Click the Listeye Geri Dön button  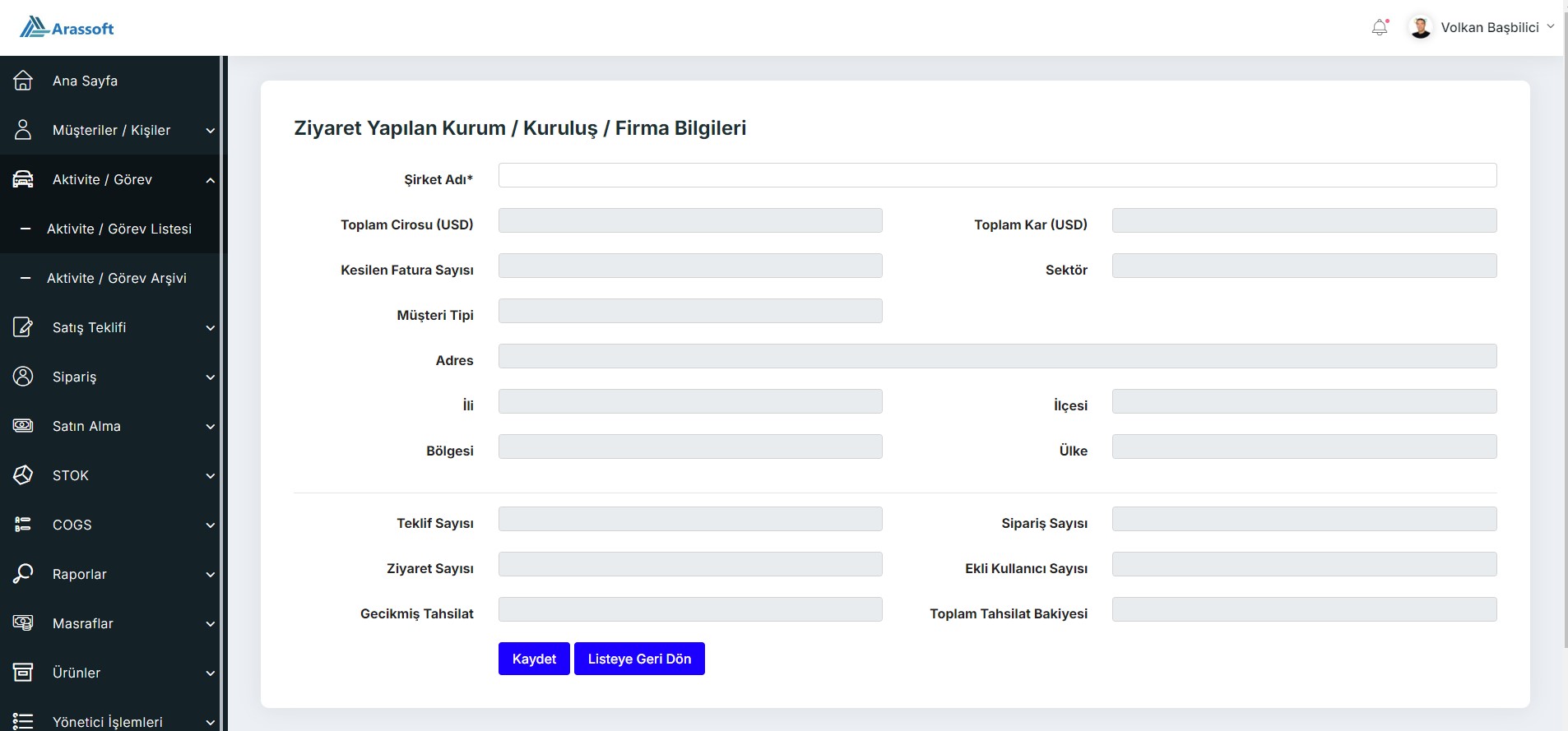click(x=639, y=659)
